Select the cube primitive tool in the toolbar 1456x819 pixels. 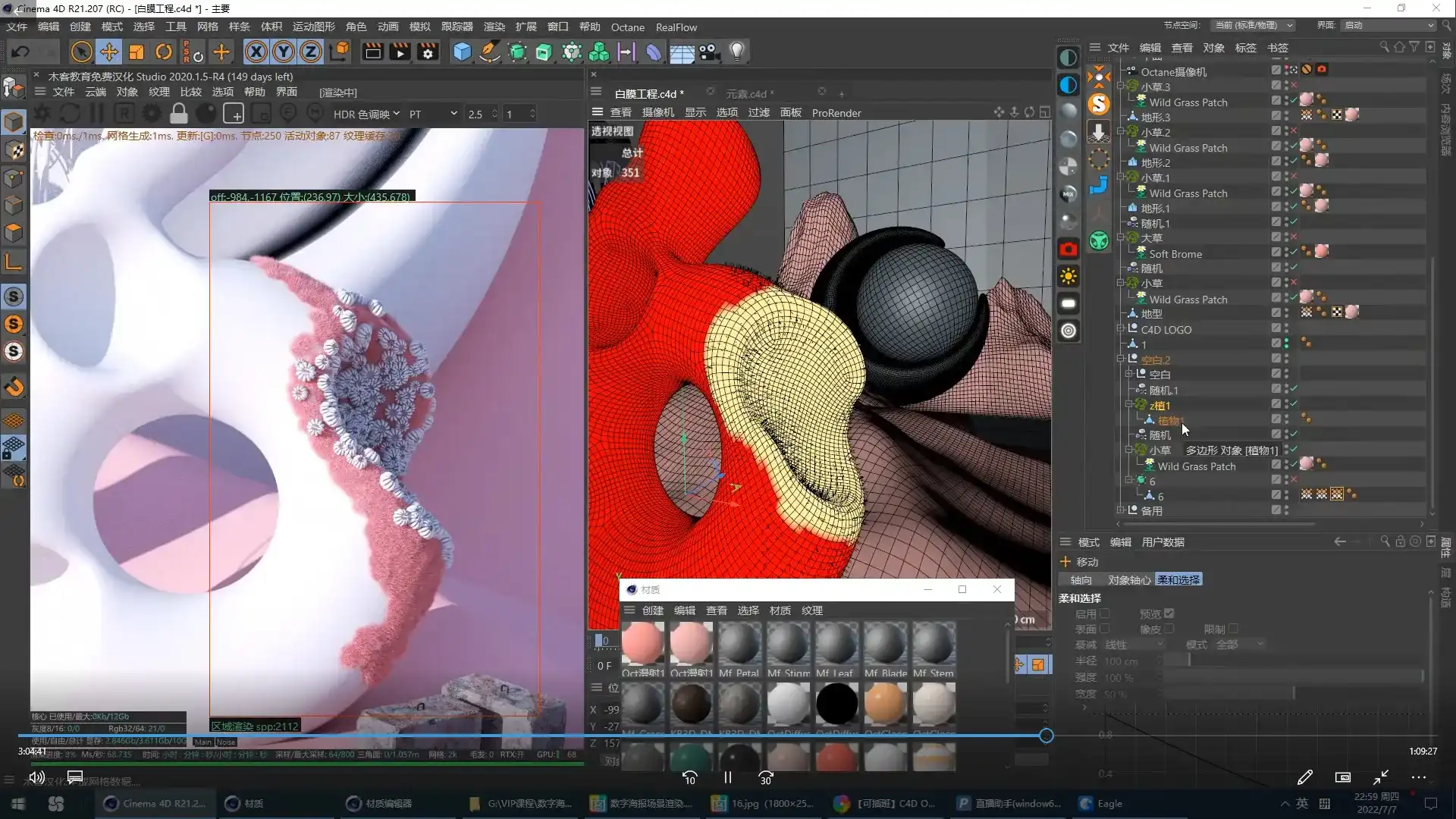463,52
